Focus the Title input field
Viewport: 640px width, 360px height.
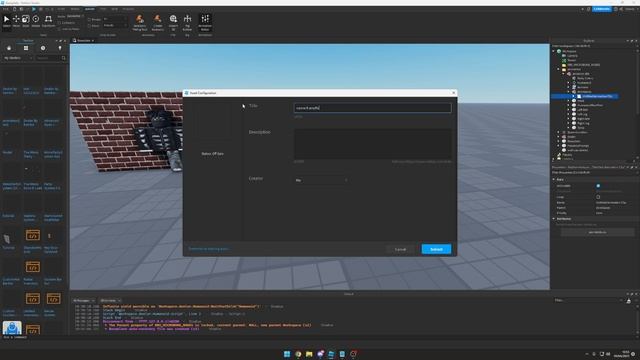[x=372, y=108]
